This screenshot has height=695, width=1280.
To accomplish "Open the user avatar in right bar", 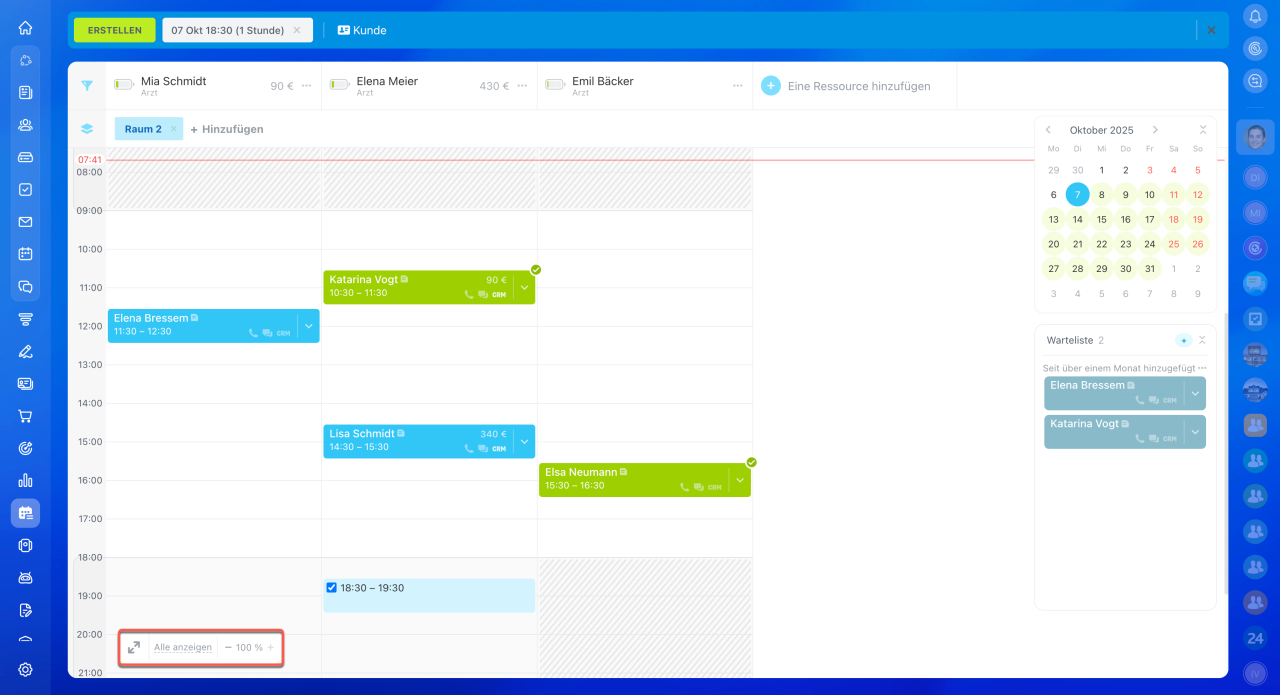I will pos(1256,137).
